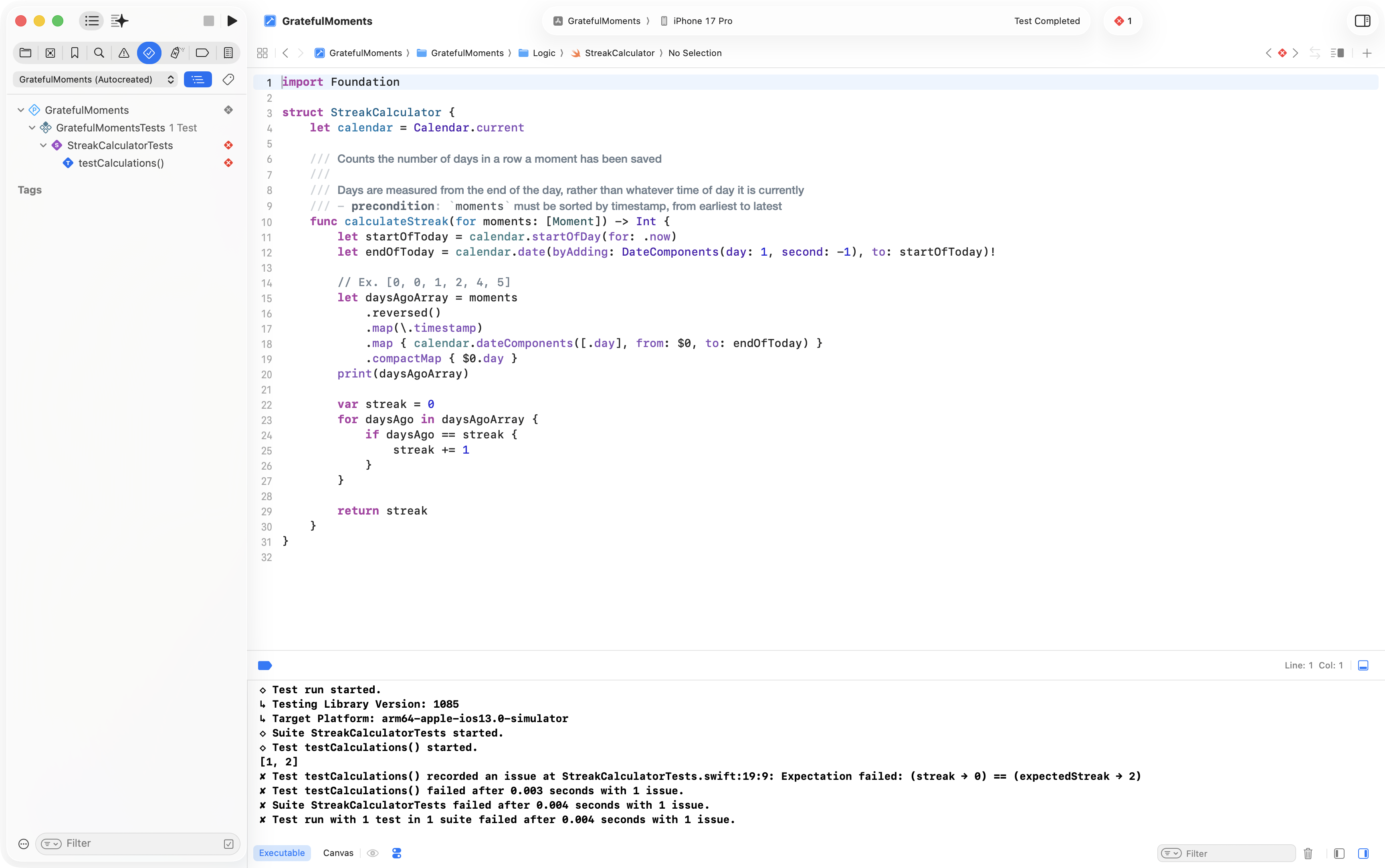The image size is (1385, 868).
Task: Open the Report navigator
Action: pyautogui.click(x=228, y=53)
